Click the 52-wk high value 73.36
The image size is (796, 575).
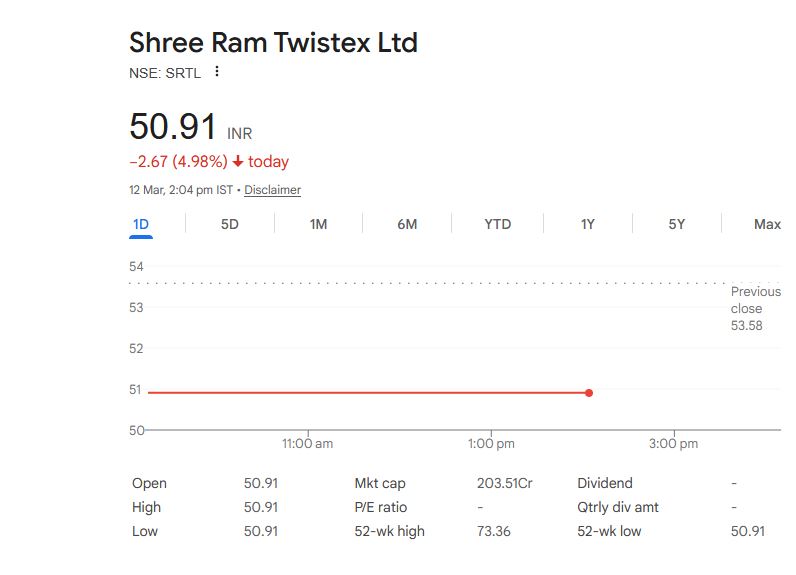[x=493, y=531]
